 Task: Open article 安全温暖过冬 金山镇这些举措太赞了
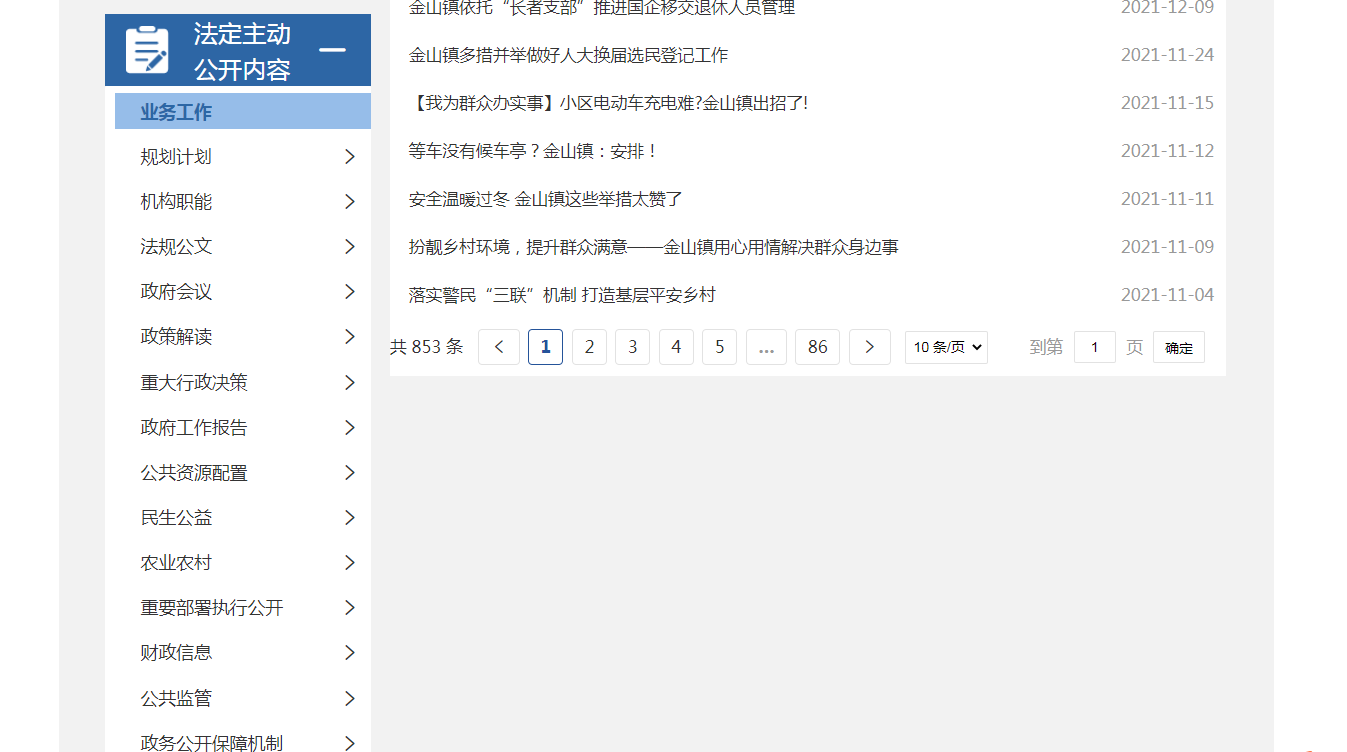[x=546, y=199]
